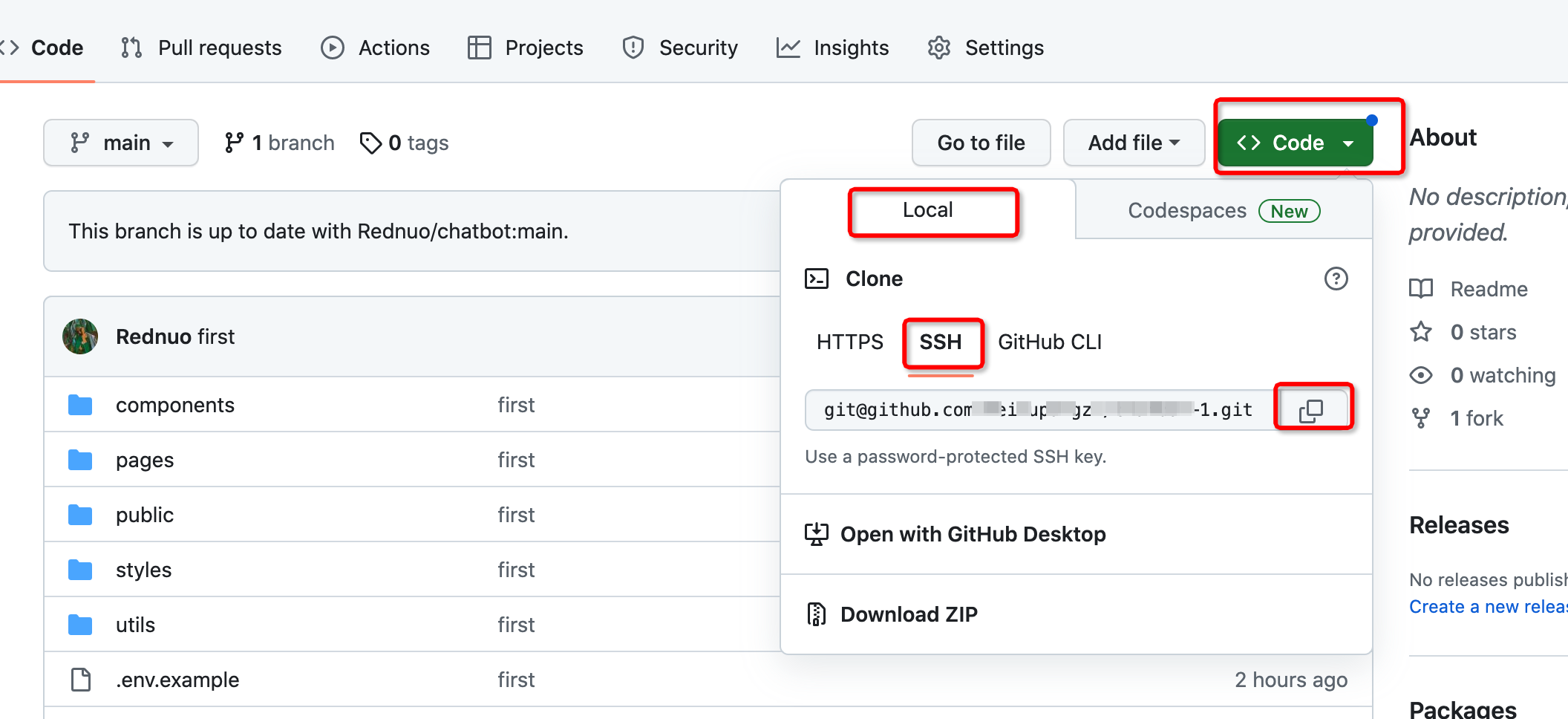Image resolution: width=1568 pixels, height=719 pixels.
Task: Open 'first' commit for utils row
Action: point(516,625)
